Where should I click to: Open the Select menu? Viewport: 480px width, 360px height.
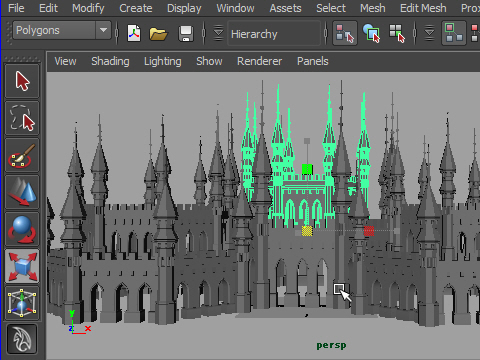tap(331, 8)
